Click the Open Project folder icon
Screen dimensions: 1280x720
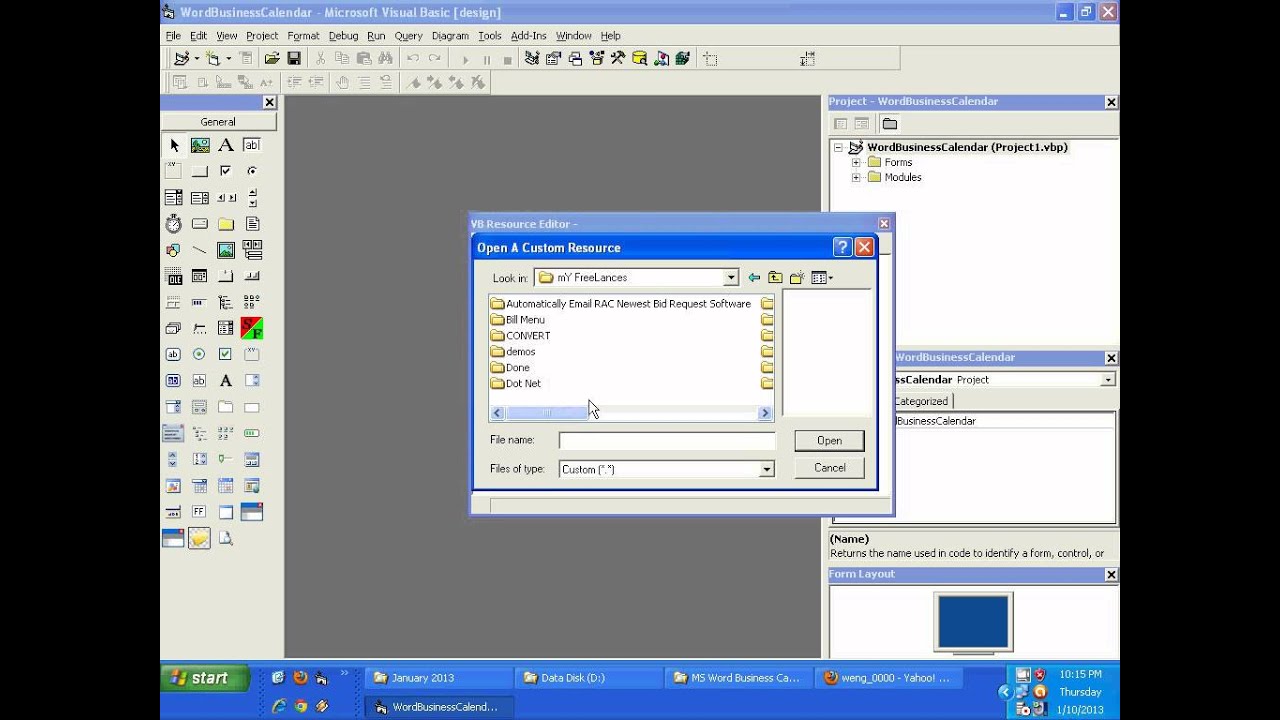click(x=272, y=59)
